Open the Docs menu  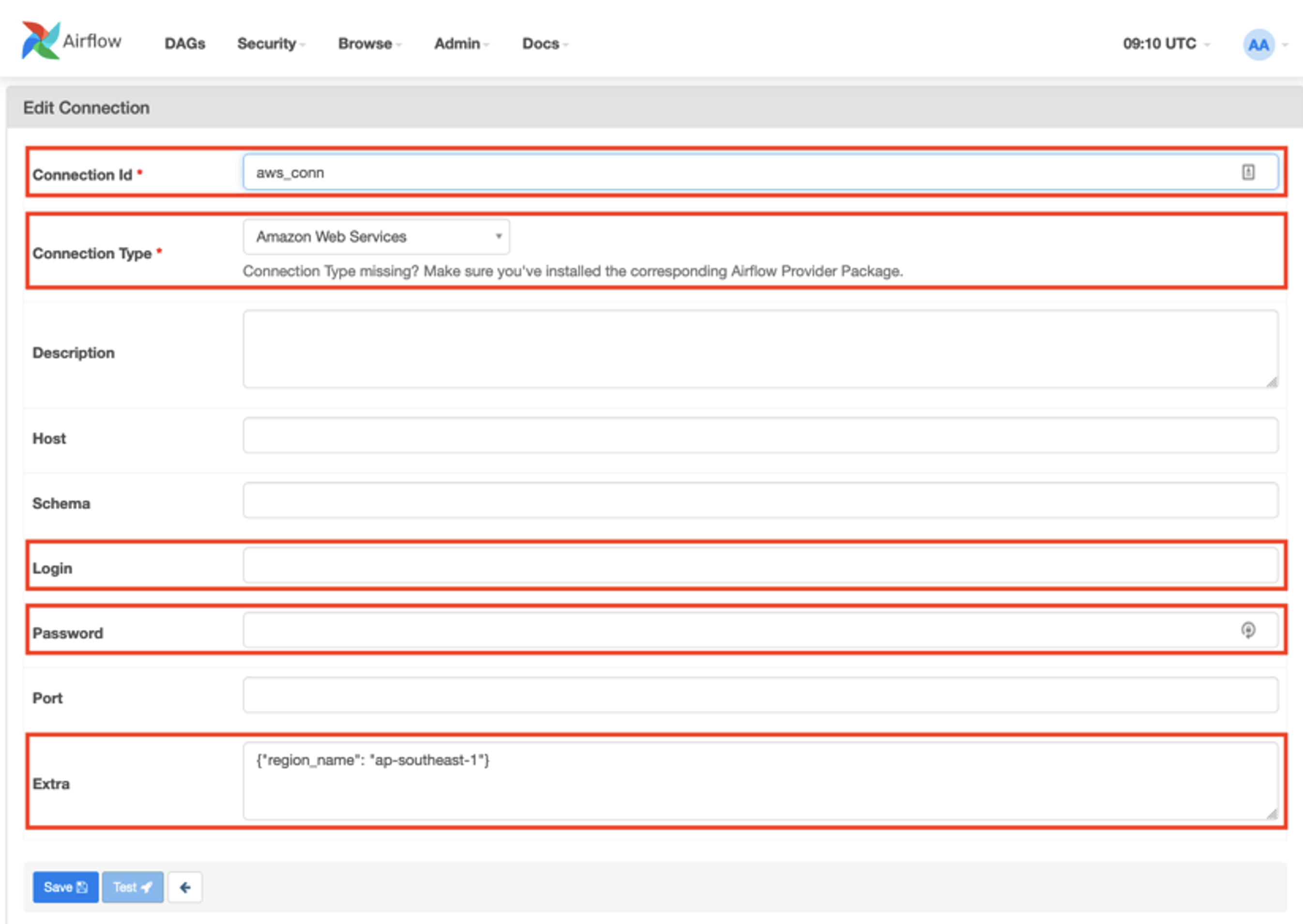click(x=545, y=44)
